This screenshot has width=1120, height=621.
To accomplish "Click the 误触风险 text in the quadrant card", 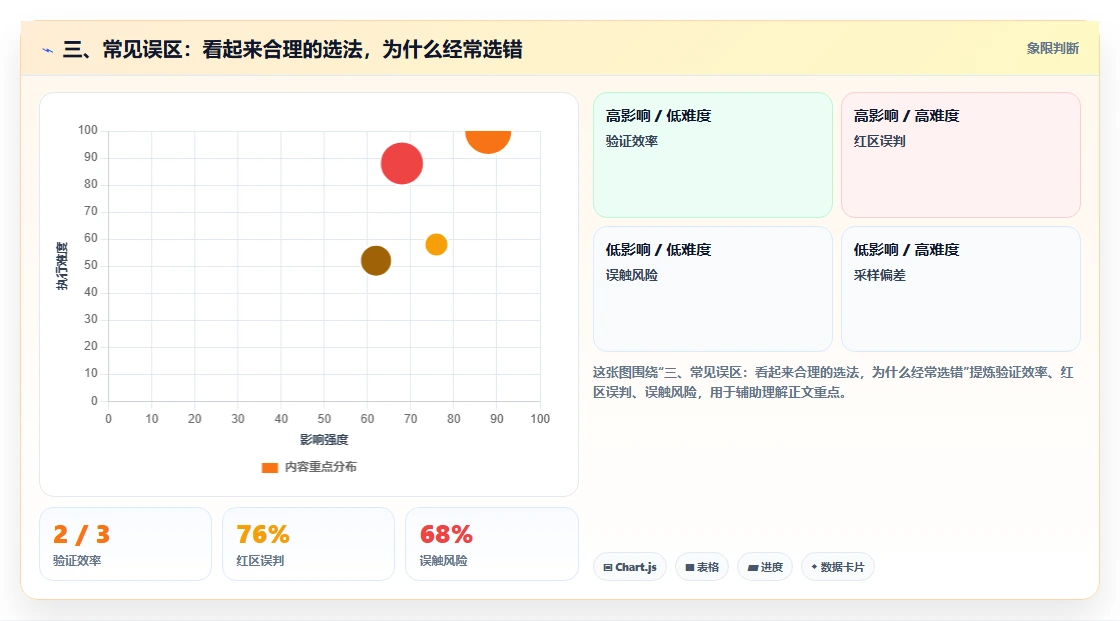I will (631, 275).
